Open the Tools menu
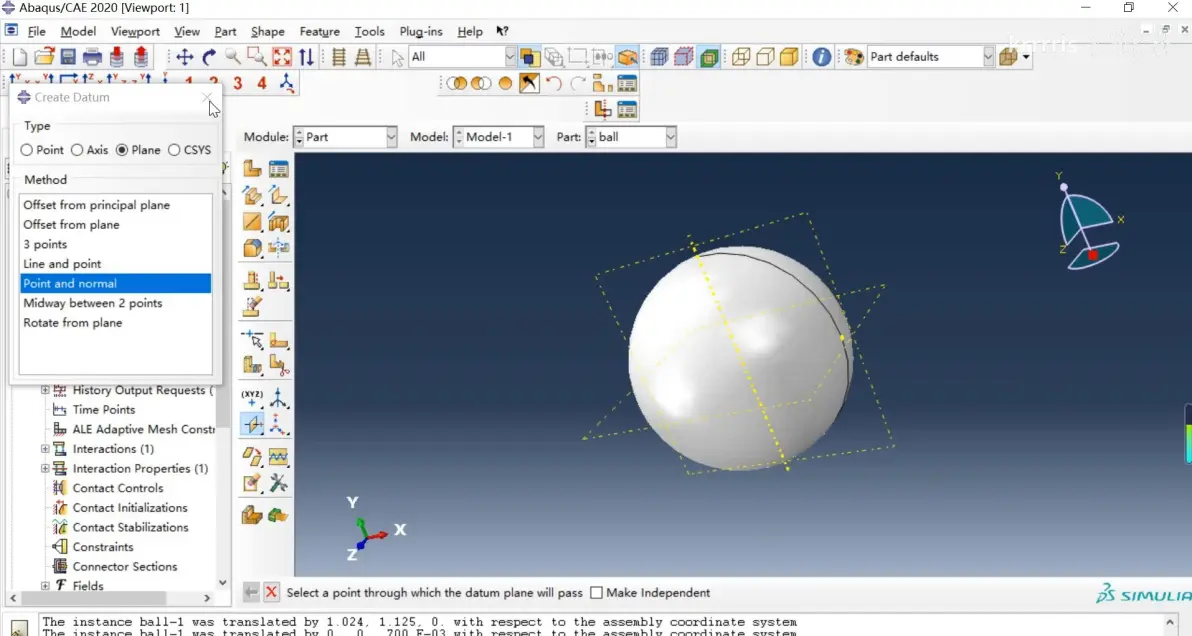The width and height of the screenshot is (1192, 636). 369,31
